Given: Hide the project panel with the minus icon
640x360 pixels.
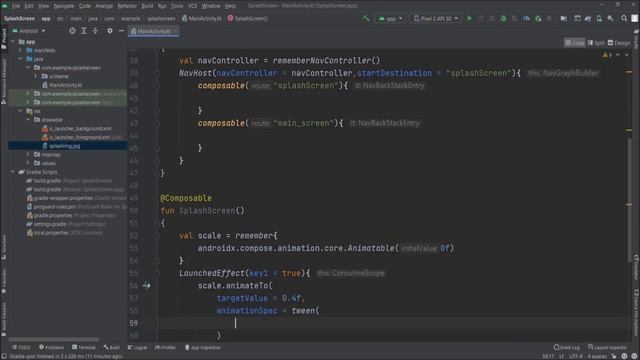Looking at the screenshot, I should (121, 31).
